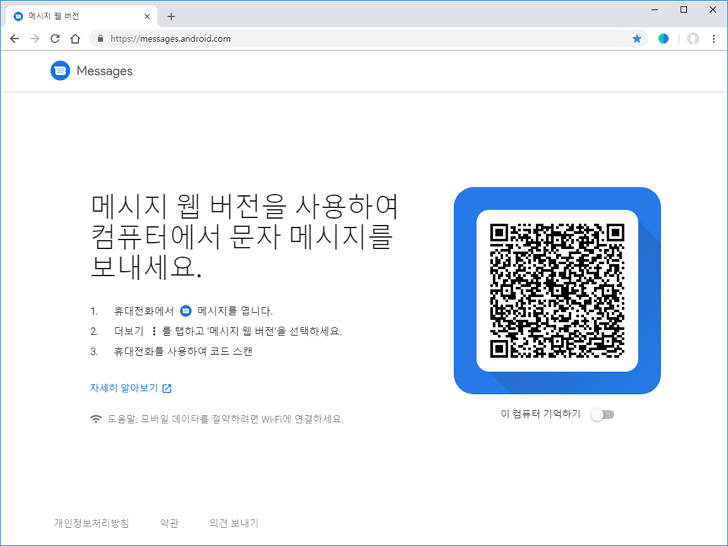The height and width of the screenshot is (546, 728).
Task: Toggle the 이 컴퓨터 기억하기 switch
Action: (602, 414)
